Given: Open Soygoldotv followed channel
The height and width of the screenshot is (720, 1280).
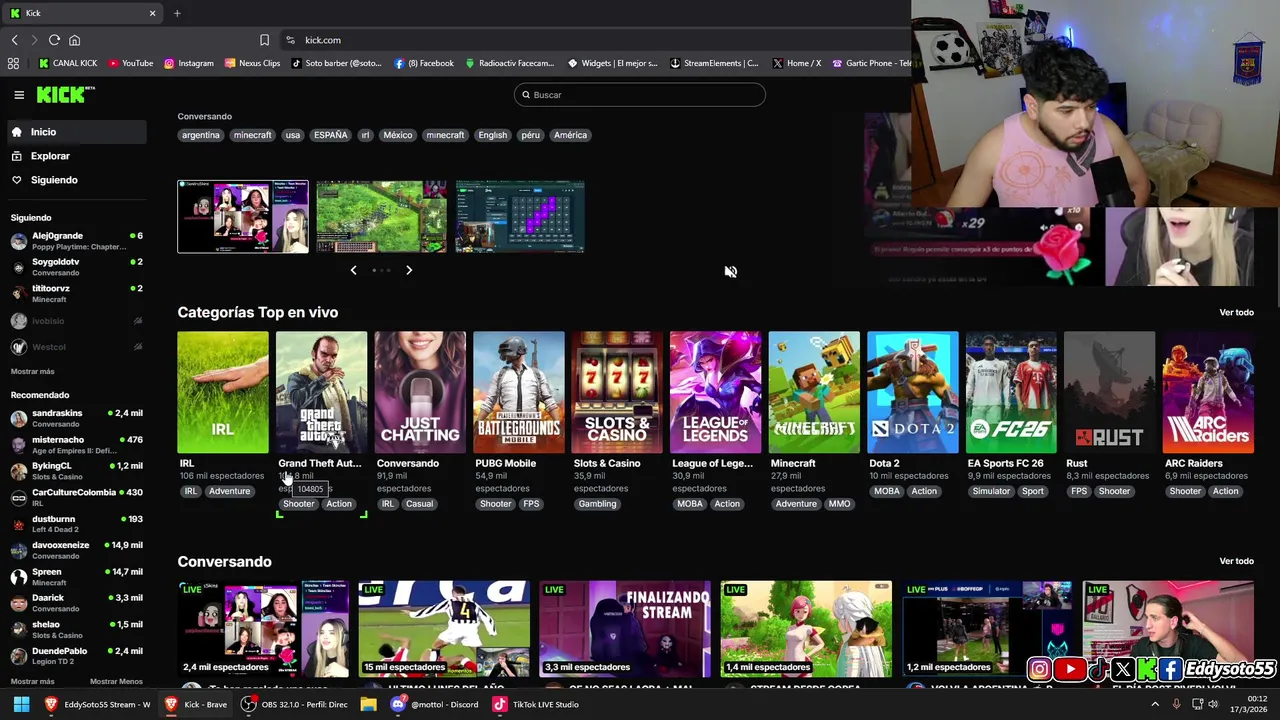Looking at the screenshot, I should (x=76, y=267).
